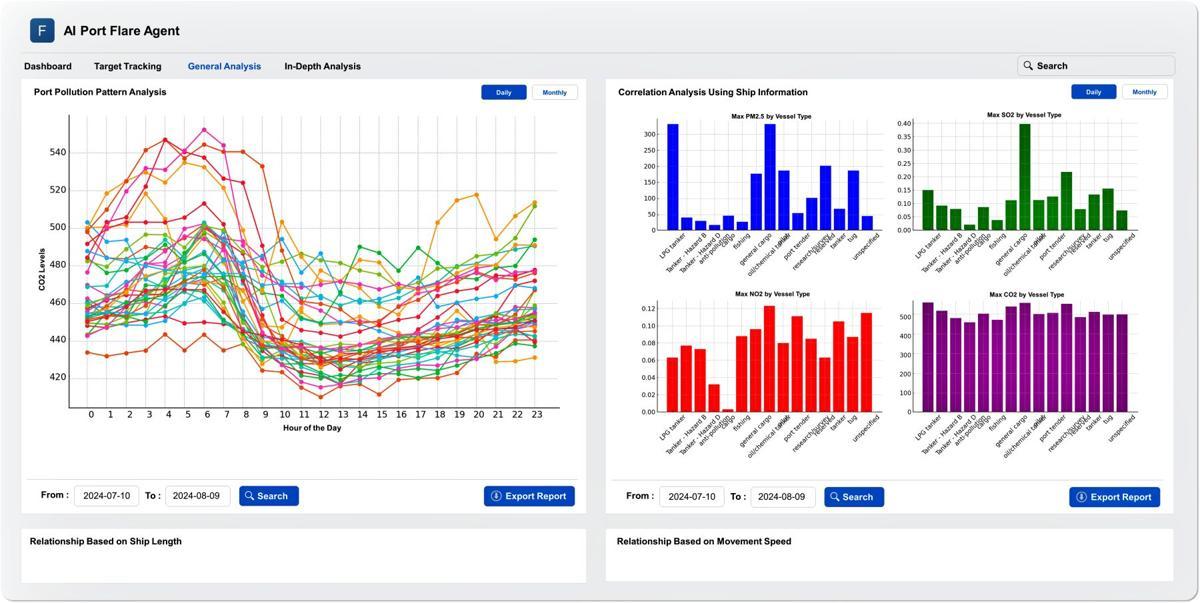Toggle Monthly view for Port Pollution Pattern Analysis
The width and height of the screenshot is (1200, 603).
(x=554, y=92)
